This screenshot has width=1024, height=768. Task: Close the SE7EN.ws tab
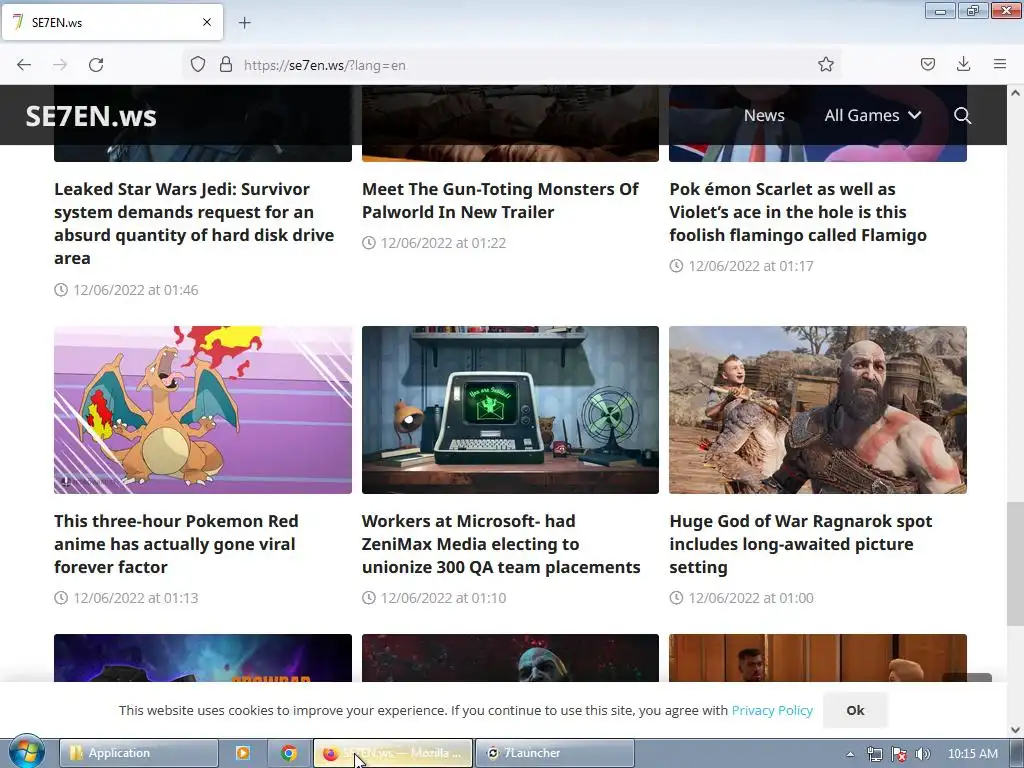206,22
